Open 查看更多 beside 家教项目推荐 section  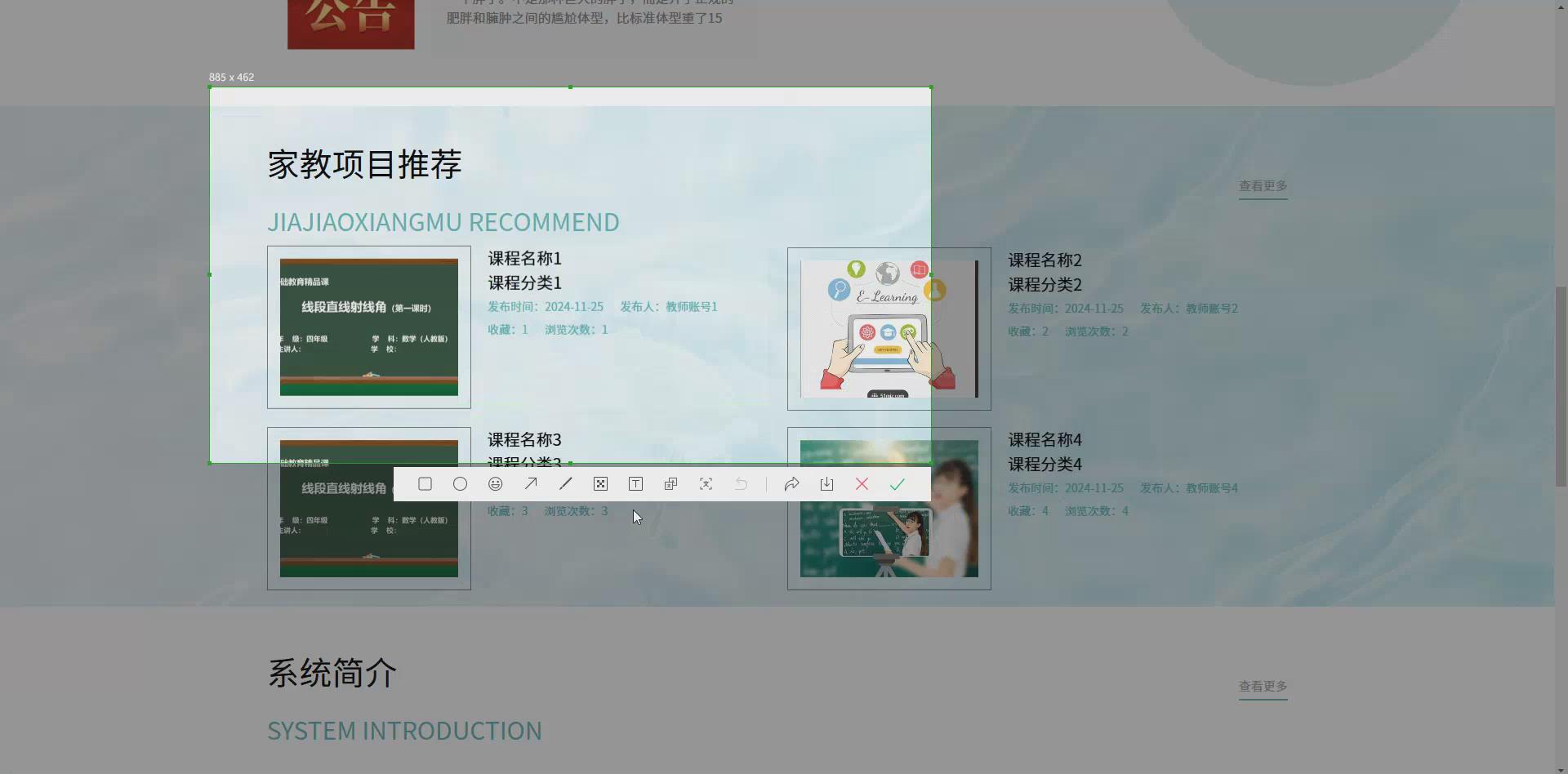click(1263, 185)
